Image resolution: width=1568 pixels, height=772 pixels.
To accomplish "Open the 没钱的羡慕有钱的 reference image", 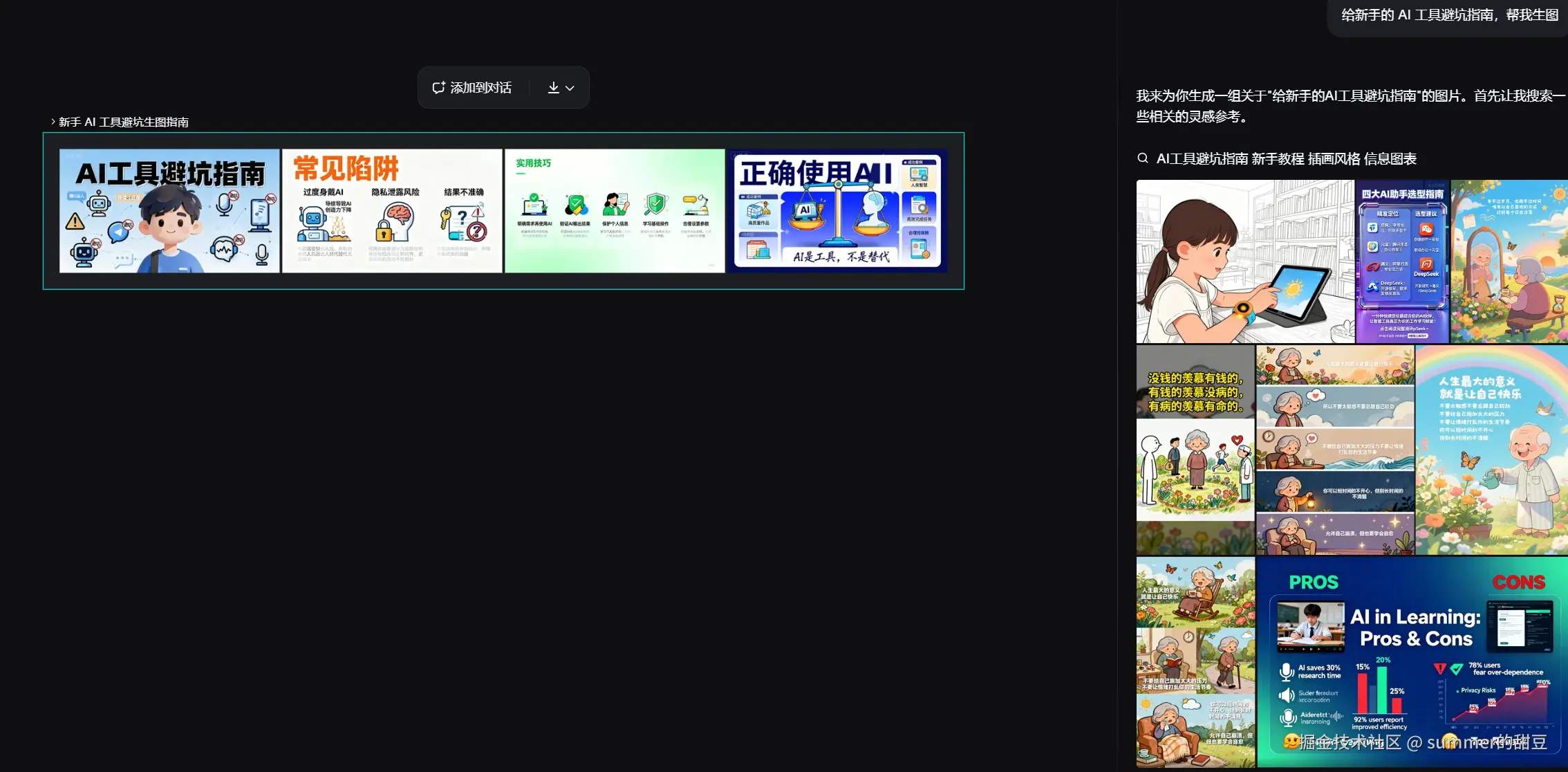I will pos(1195,450).
